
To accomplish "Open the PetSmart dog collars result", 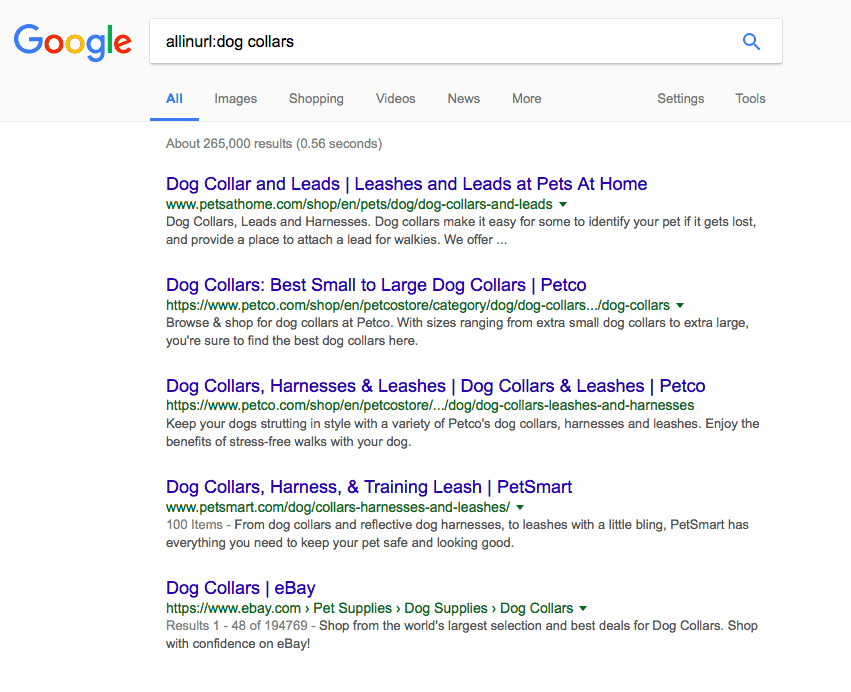I will [x=370, y=486].
